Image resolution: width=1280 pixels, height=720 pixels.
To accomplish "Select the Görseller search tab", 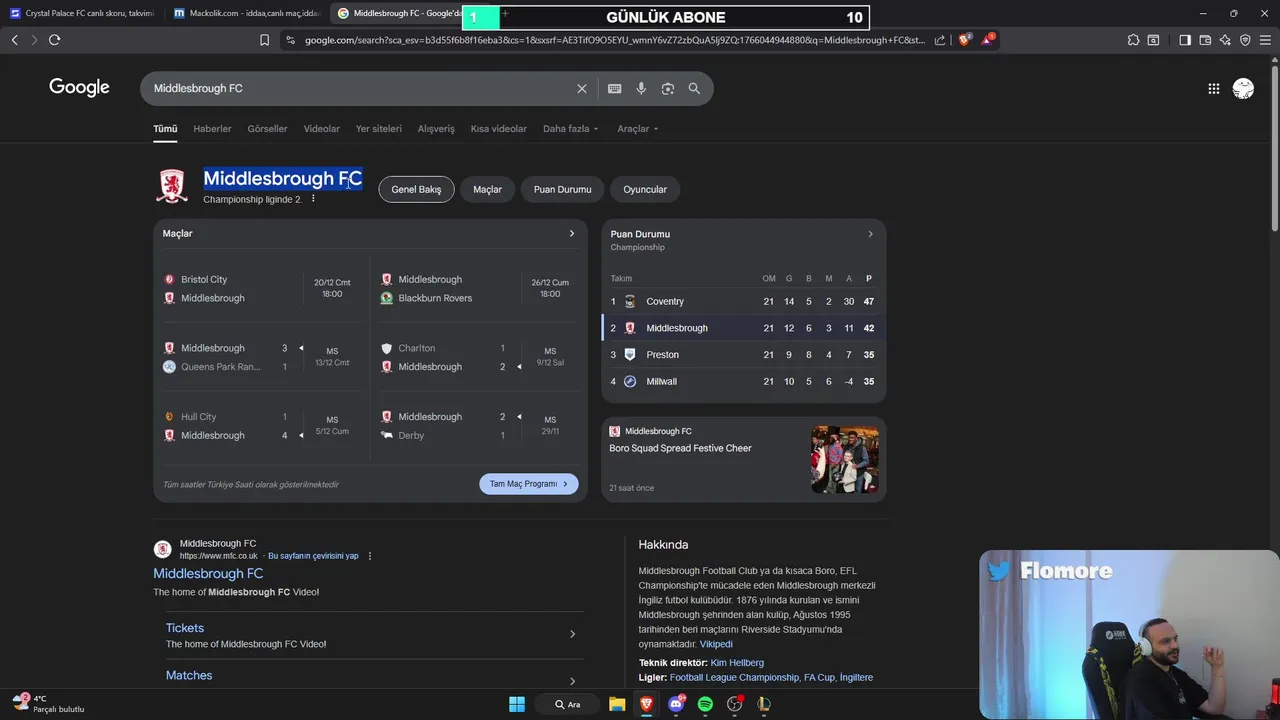I will tap(267, 129).
